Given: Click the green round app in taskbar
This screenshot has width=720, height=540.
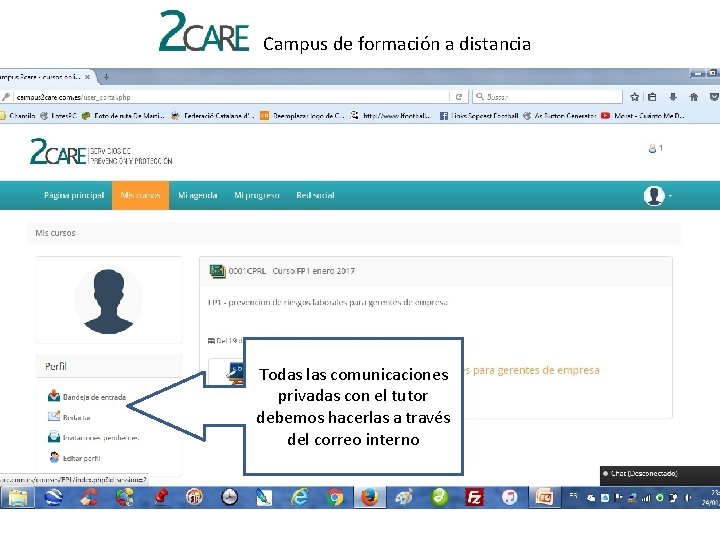Looking at the screenshot, I should (x=439, y=497).
